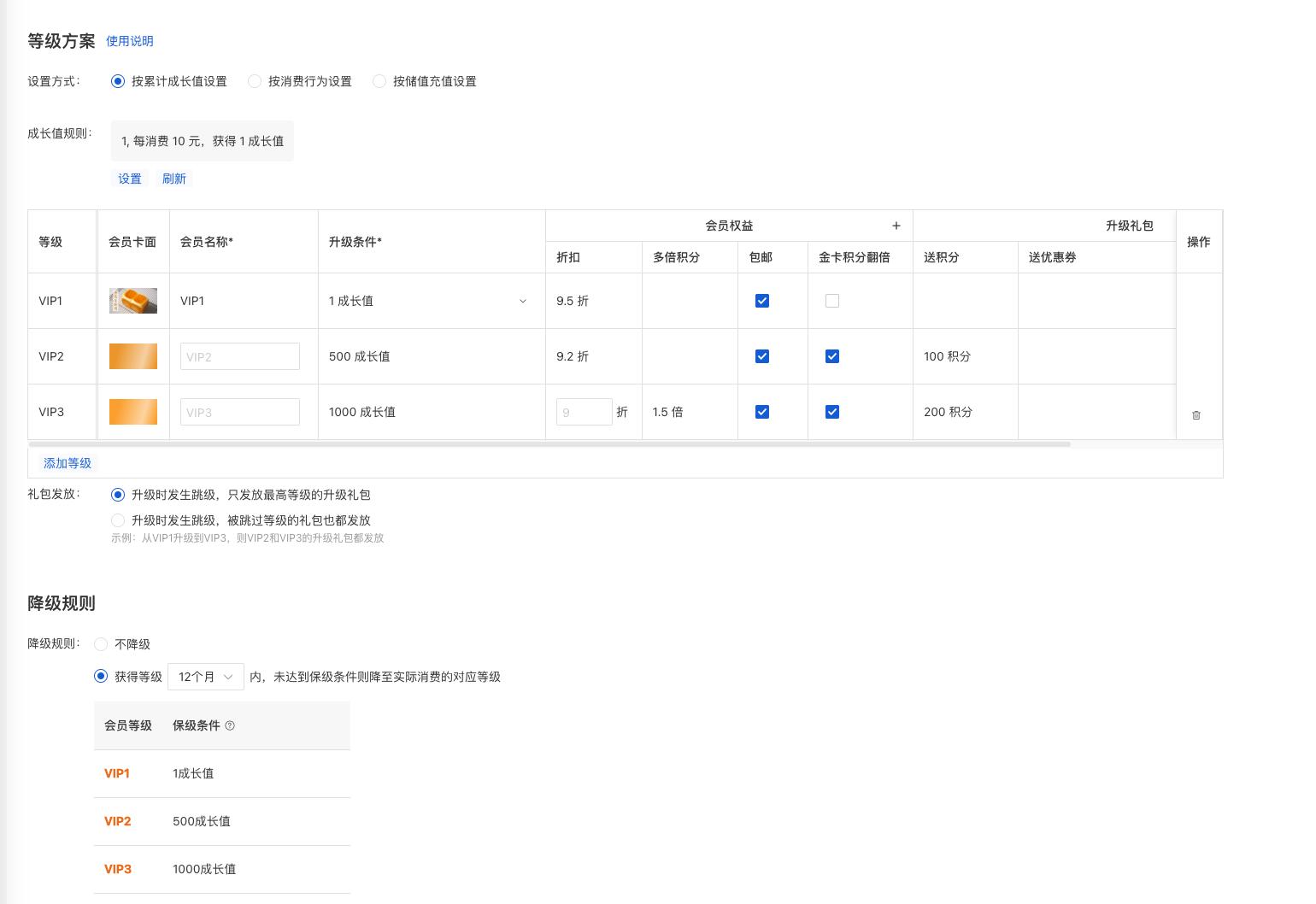
Task: Uncheck 包邮 for VIP2 row
Action: click(x=762, y=356)
